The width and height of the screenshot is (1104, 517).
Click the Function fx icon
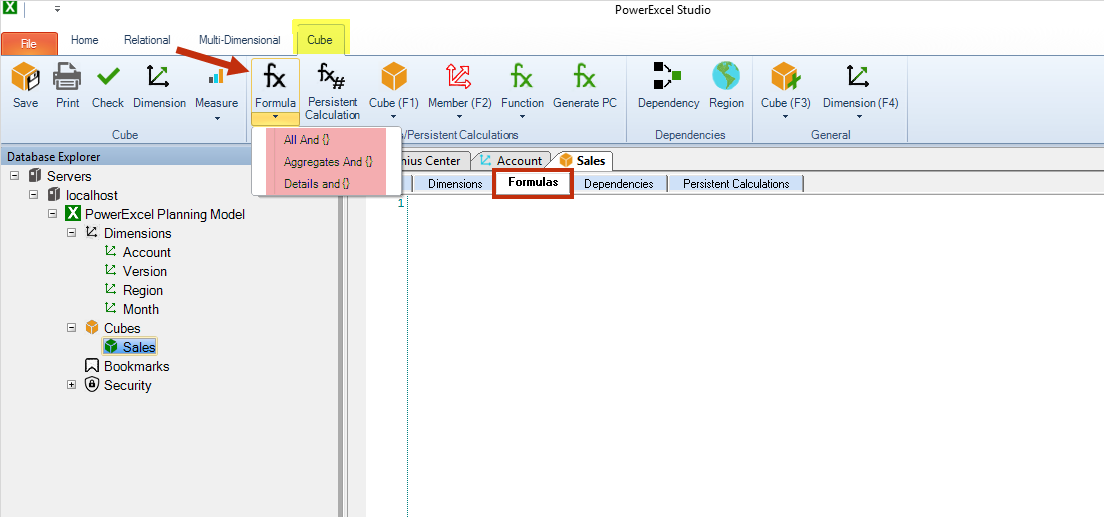522,76
